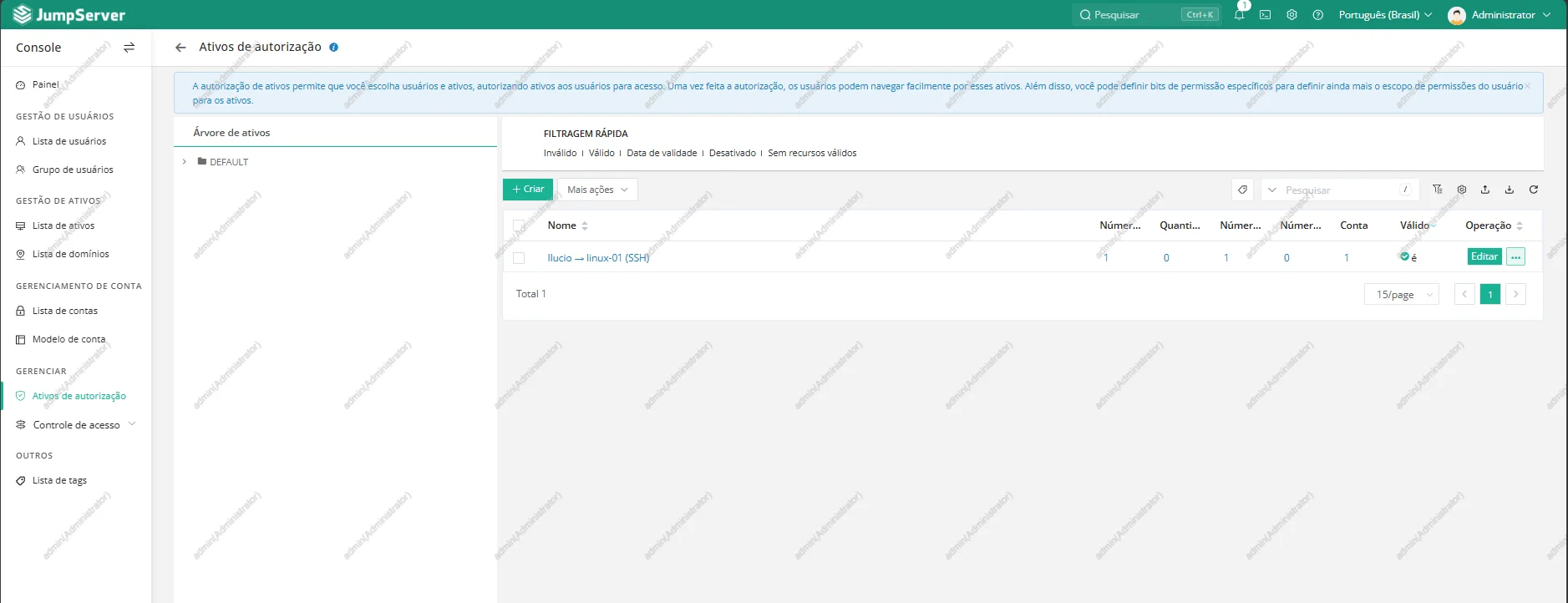Open the Mais ações dropdown
The width and height of the screenshot is (1568, 603).
click(597, 190)
